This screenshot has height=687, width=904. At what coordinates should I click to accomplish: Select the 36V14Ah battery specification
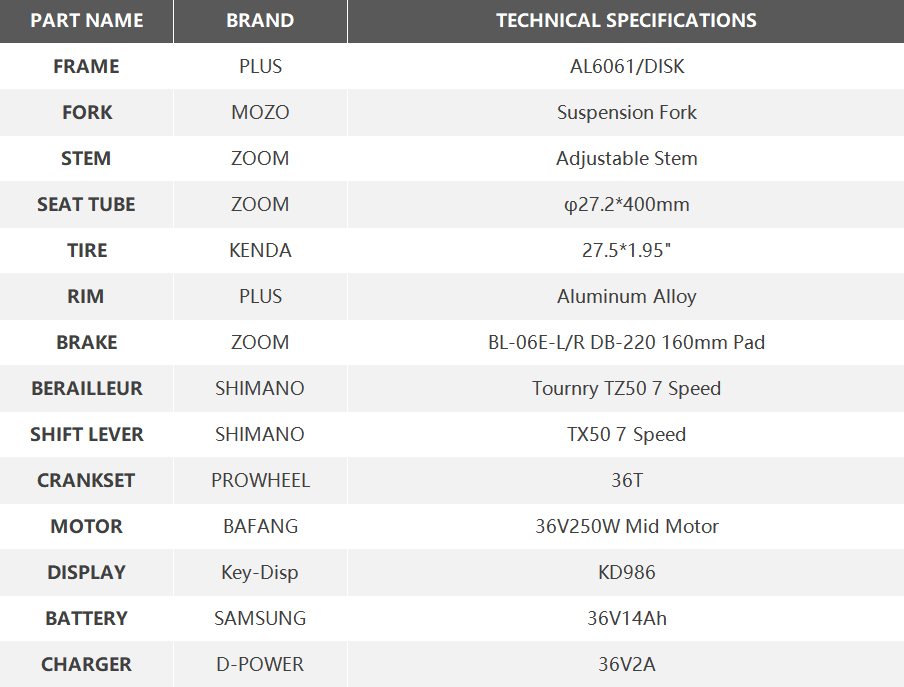pos(626,619)
